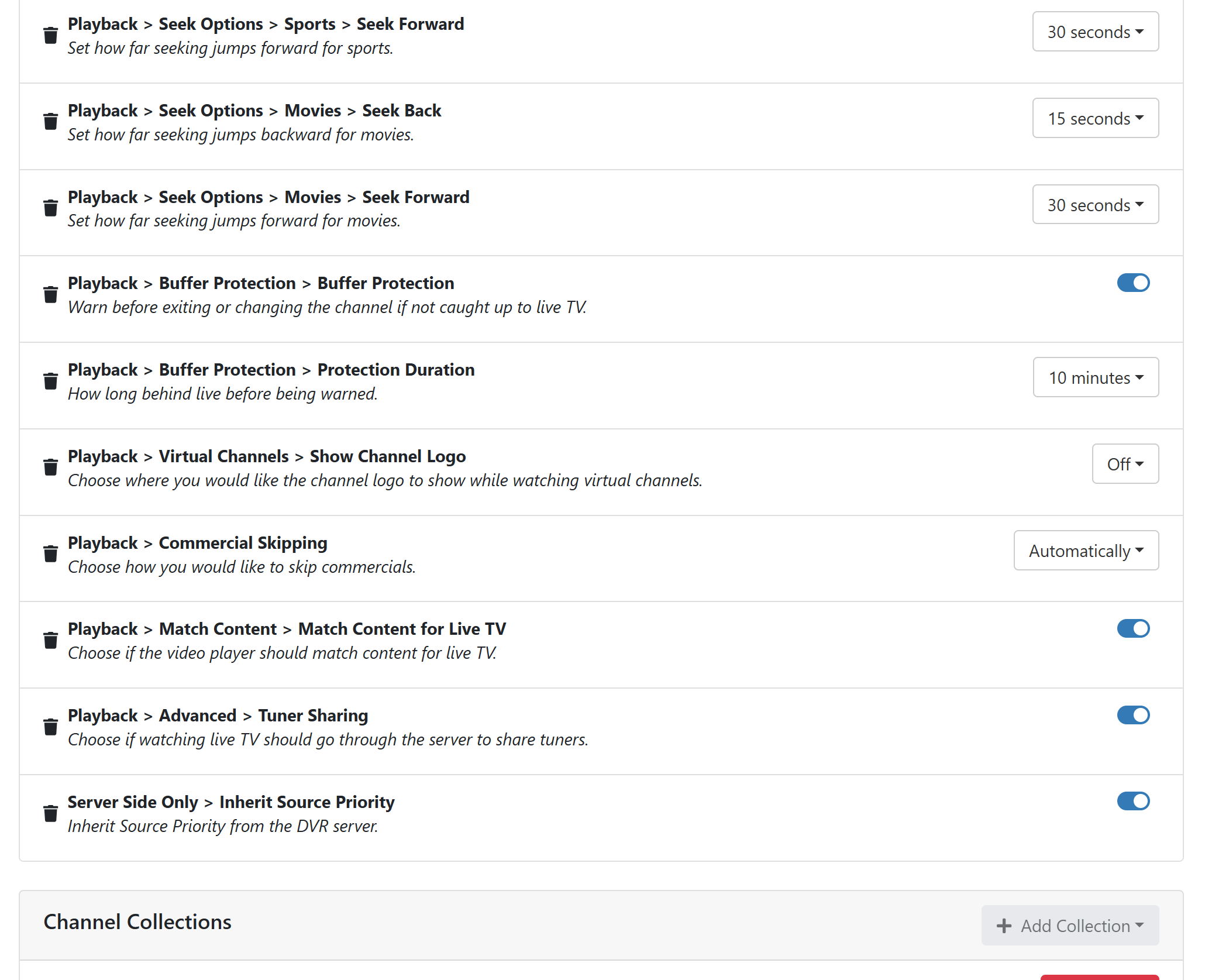The width and height of the screenshot is (1205, 980).
Task: Delete the Buffer Protection setting row
Action: coord(51,295)
